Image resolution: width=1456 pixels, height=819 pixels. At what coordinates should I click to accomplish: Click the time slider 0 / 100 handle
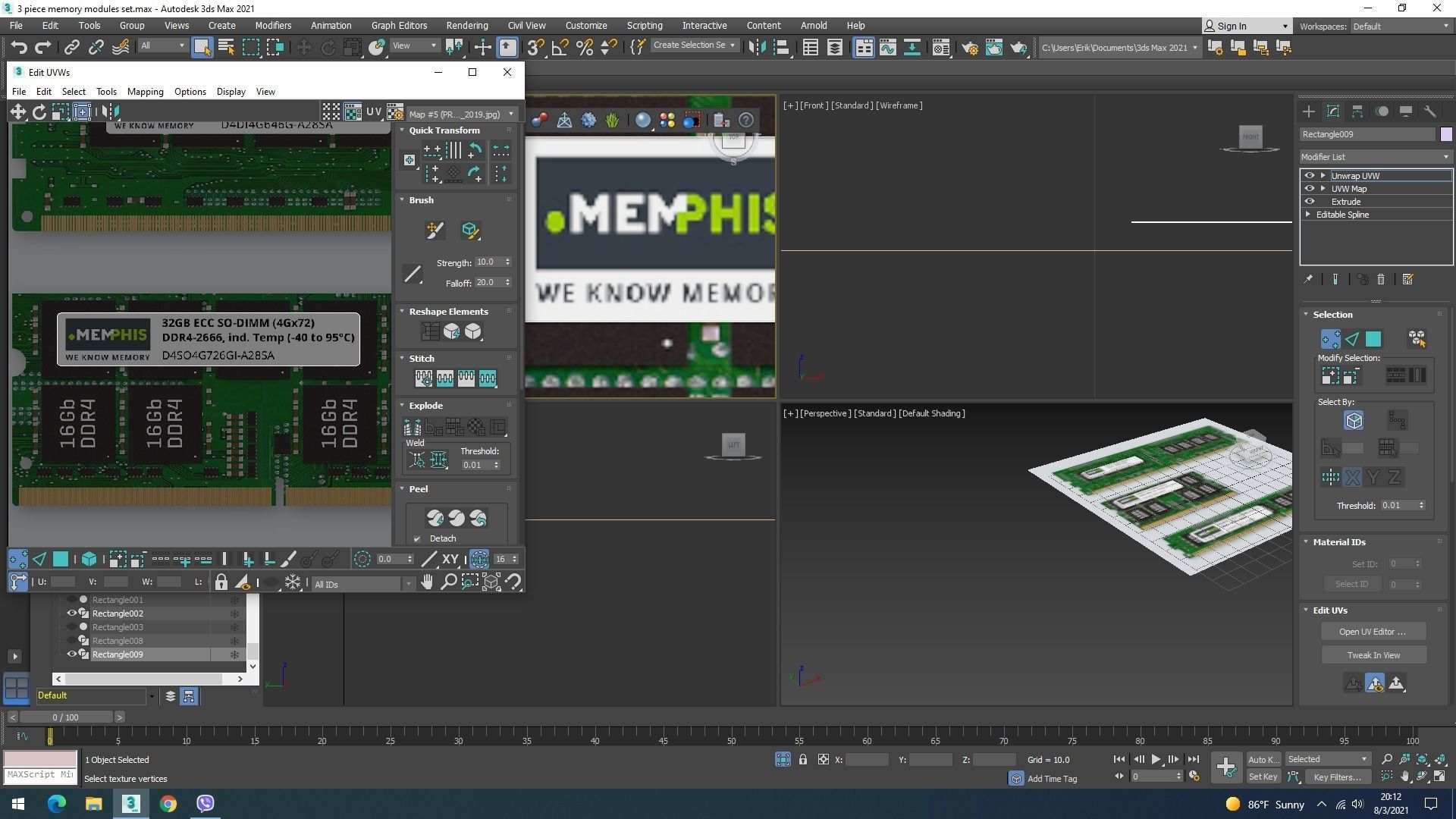[66, 717]
